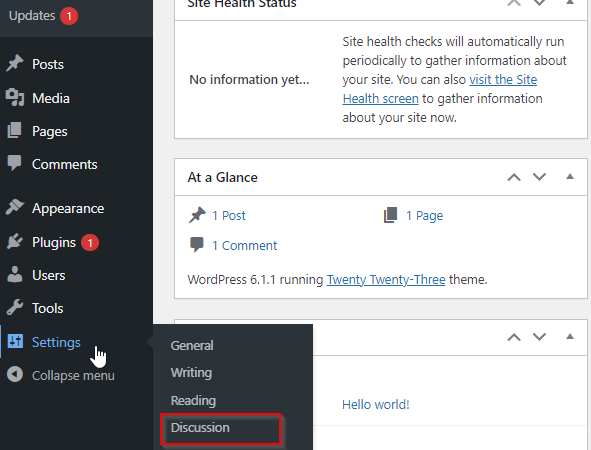The image size is (591, 450).
Task: Click the Appearance paintbrush icon
Action: point(15,207)
